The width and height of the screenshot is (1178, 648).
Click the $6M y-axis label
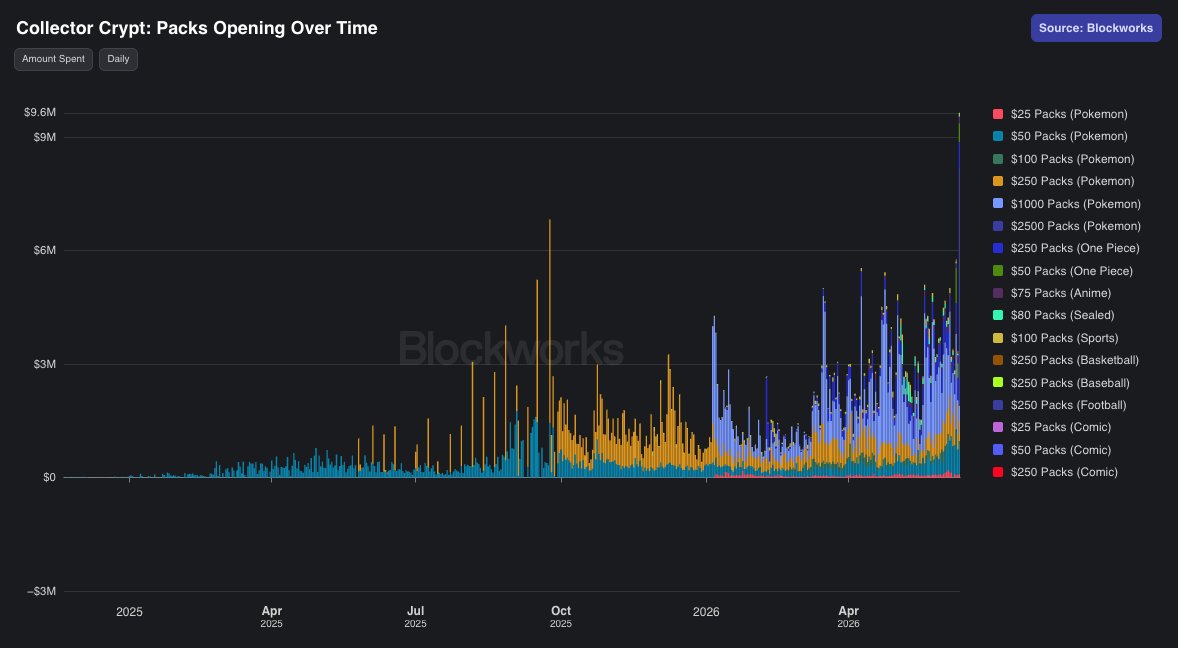(x=44, y=250)
